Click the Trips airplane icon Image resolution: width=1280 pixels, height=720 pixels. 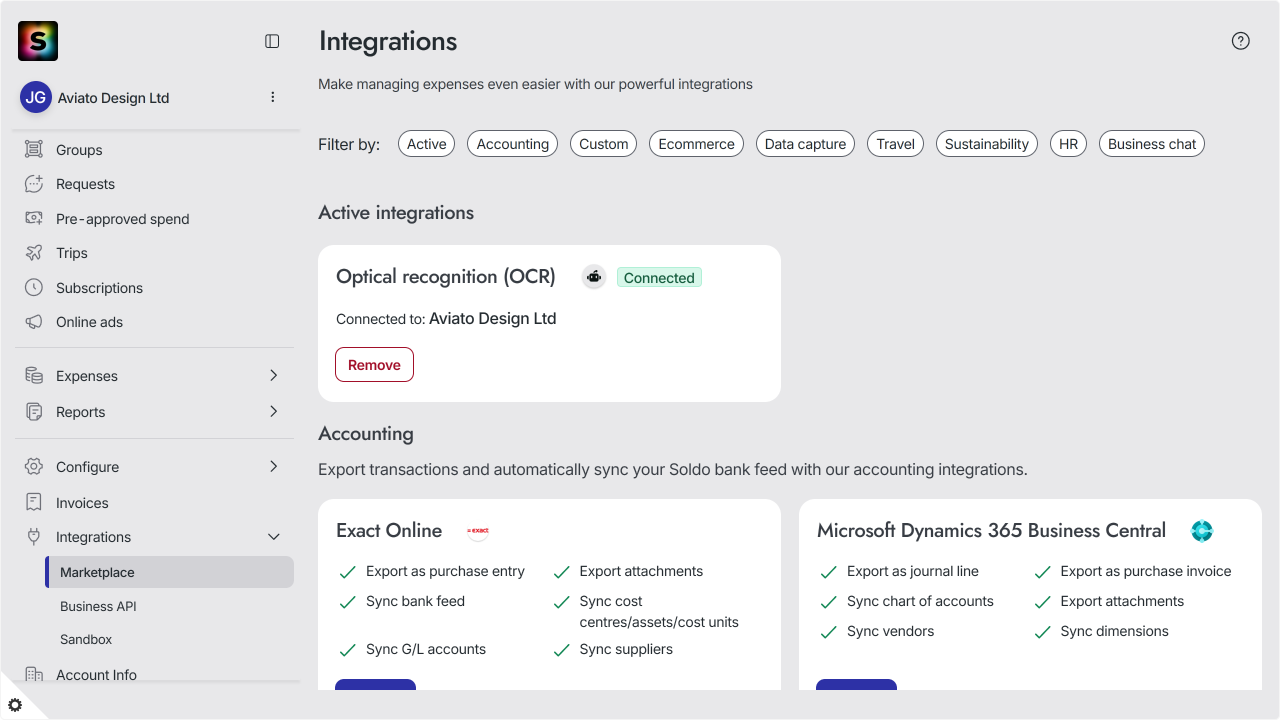pyautogui.click(x=34, y=253)
